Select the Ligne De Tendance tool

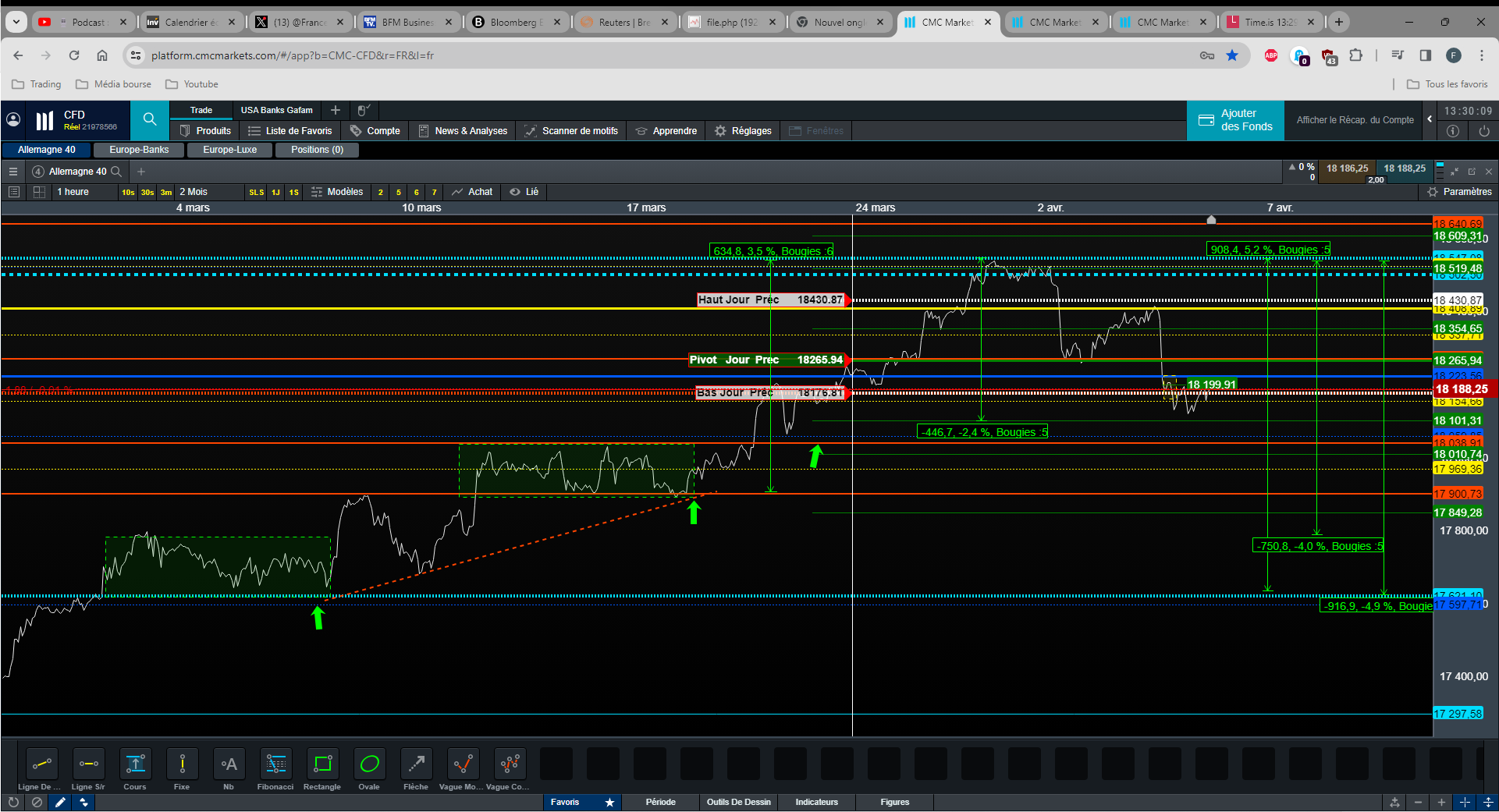(x=41, y=764)
